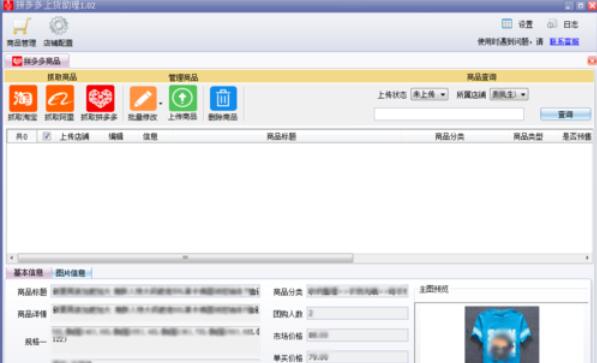The height and width of the screenshot is (363, 597).
Task: Click the scrollbar left arrow
Action: coord(11,258)
